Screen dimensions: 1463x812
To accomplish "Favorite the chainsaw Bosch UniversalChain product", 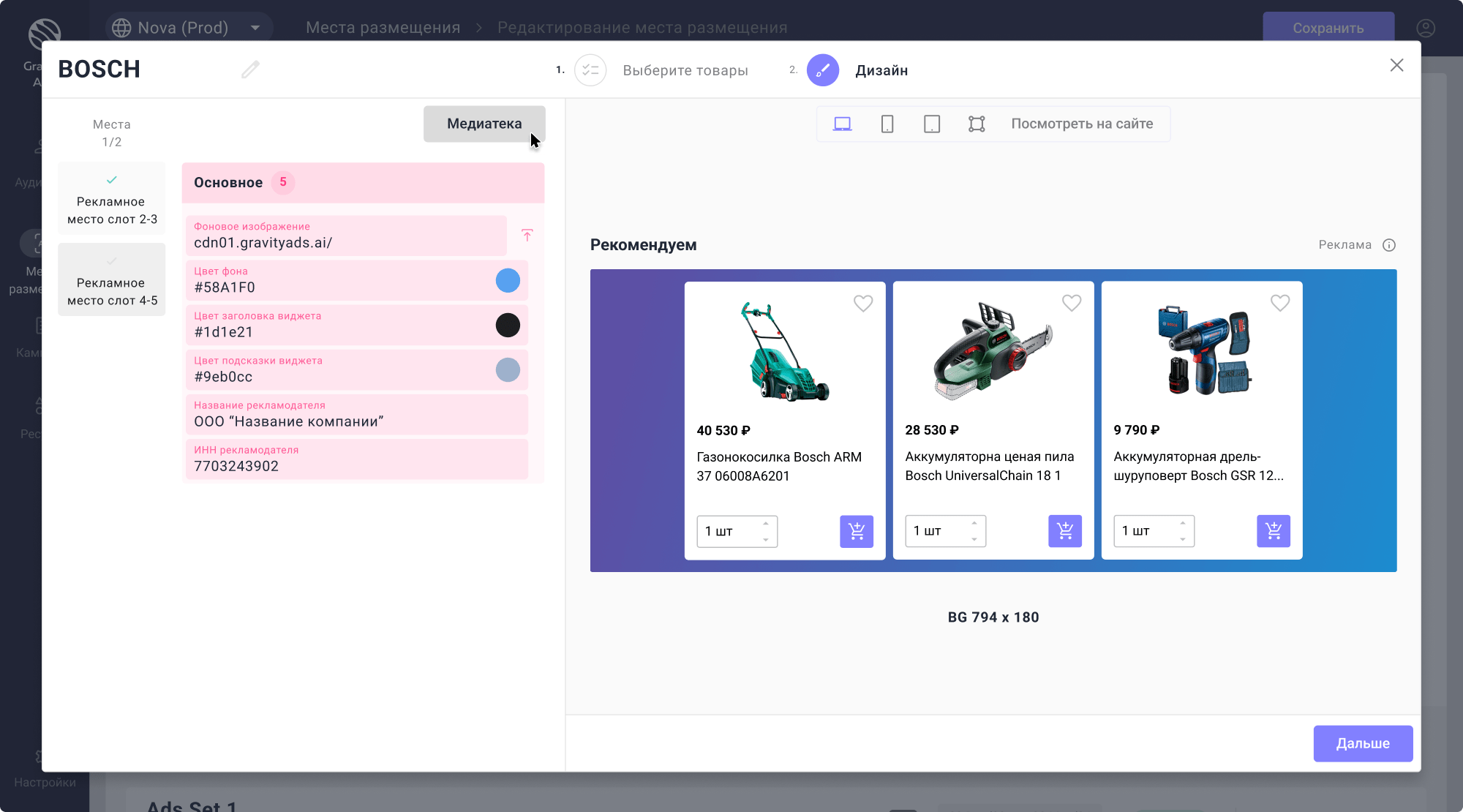I will pyautogui.click(x=1072, y=303).
